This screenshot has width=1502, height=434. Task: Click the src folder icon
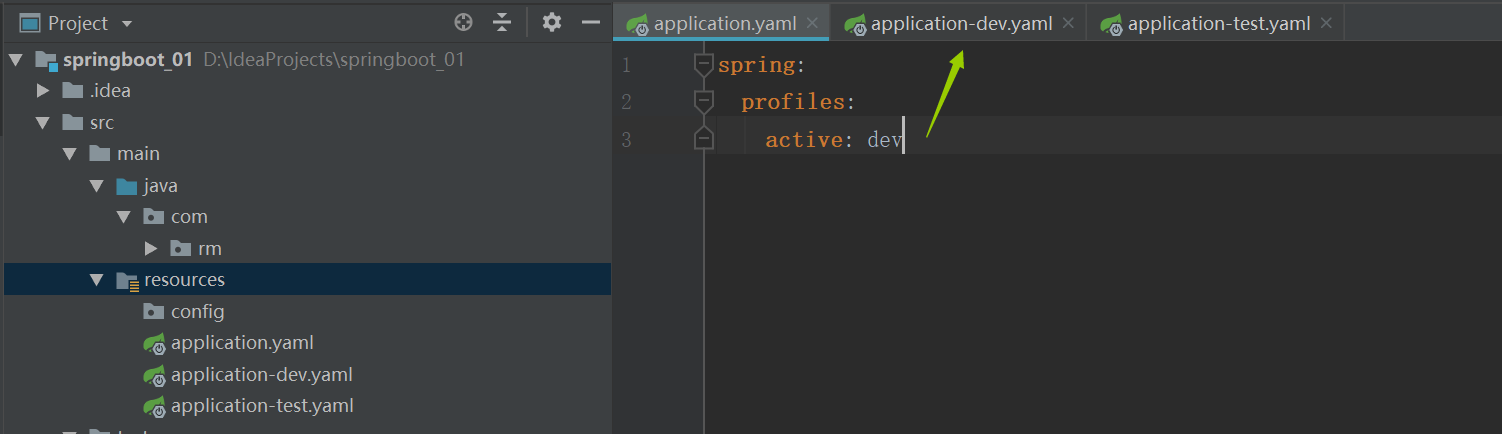pos(73,123)
